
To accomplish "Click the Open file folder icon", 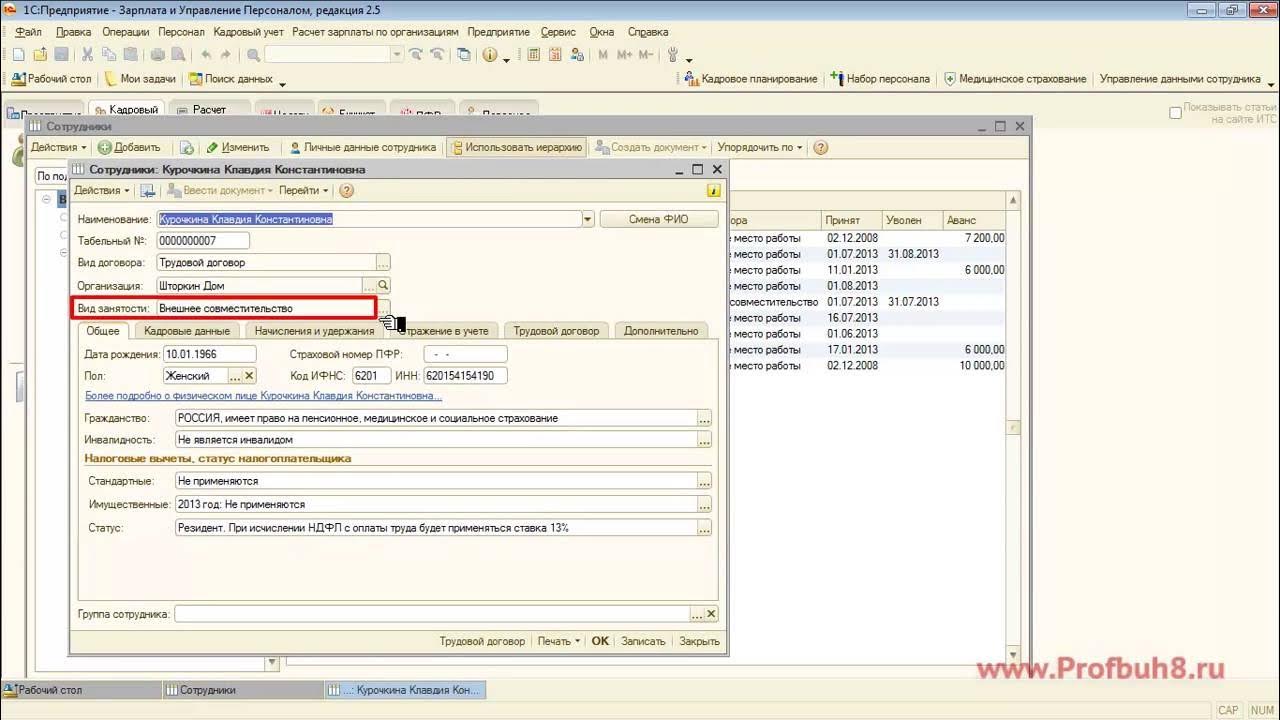I will (40, 55).
